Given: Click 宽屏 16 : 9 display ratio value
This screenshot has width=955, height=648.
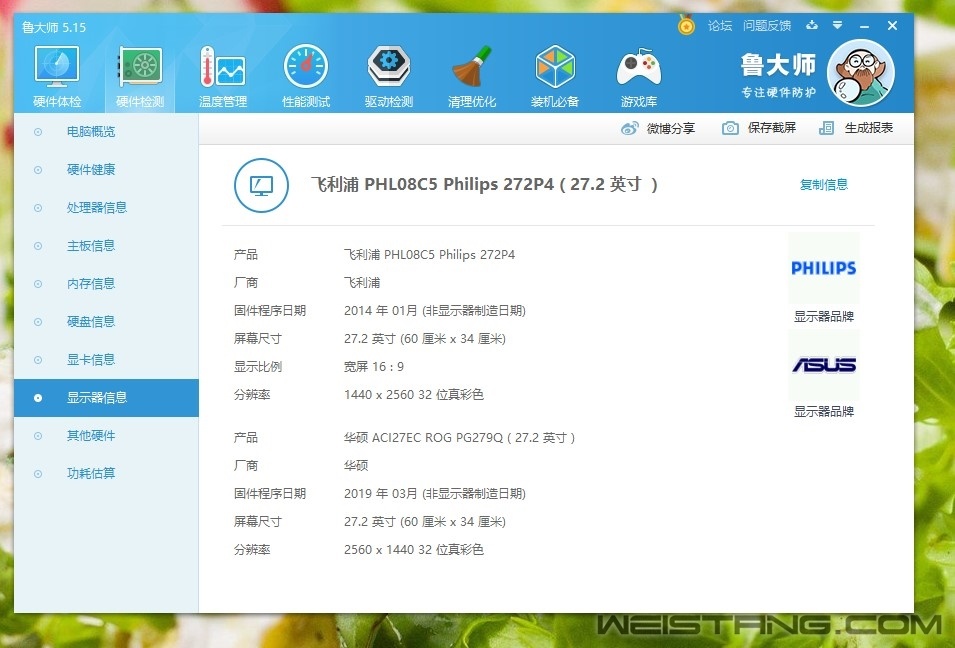Looking at the screenshot, I should pos(374,367).
